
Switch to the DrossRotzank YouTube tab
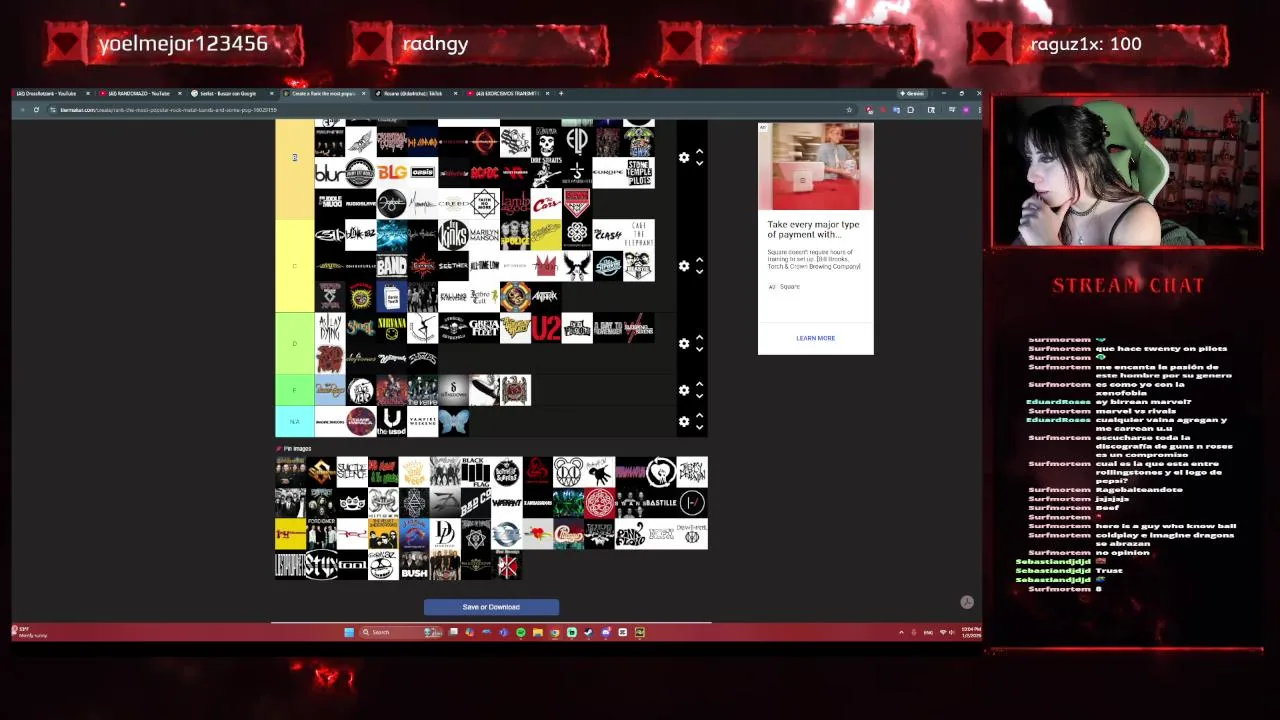(52, 94)
